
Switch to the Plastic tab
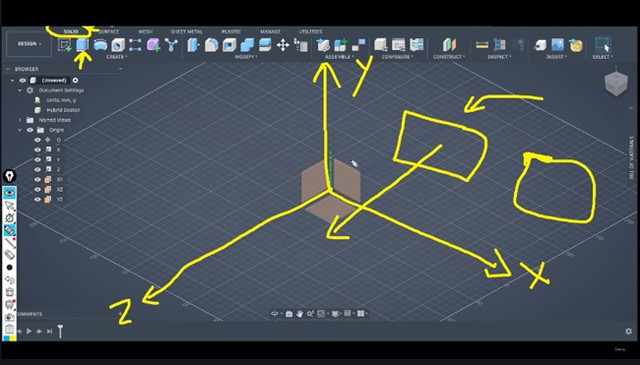click(x=231, y=31)
